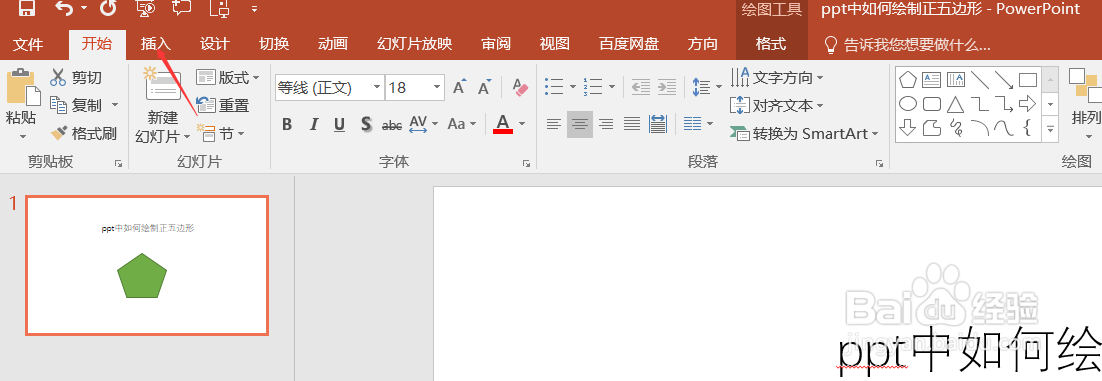Open the undo history dropdown arrow

[x=84, y=8]
